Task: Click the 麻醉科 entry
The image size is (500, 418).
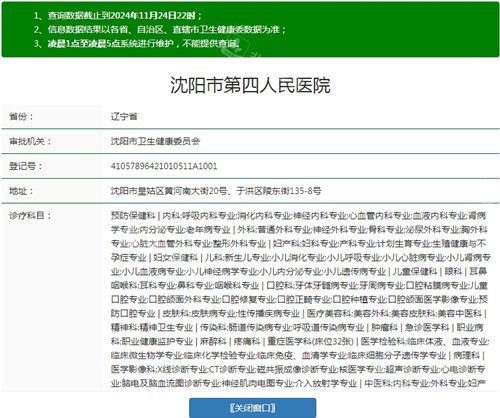Action: pos(213,341)
